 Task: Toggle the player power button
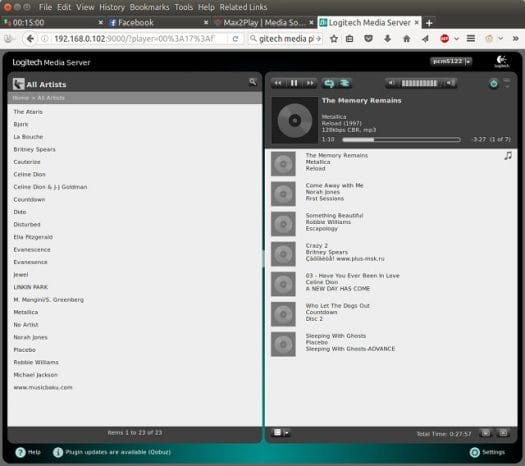click(494, 83)
